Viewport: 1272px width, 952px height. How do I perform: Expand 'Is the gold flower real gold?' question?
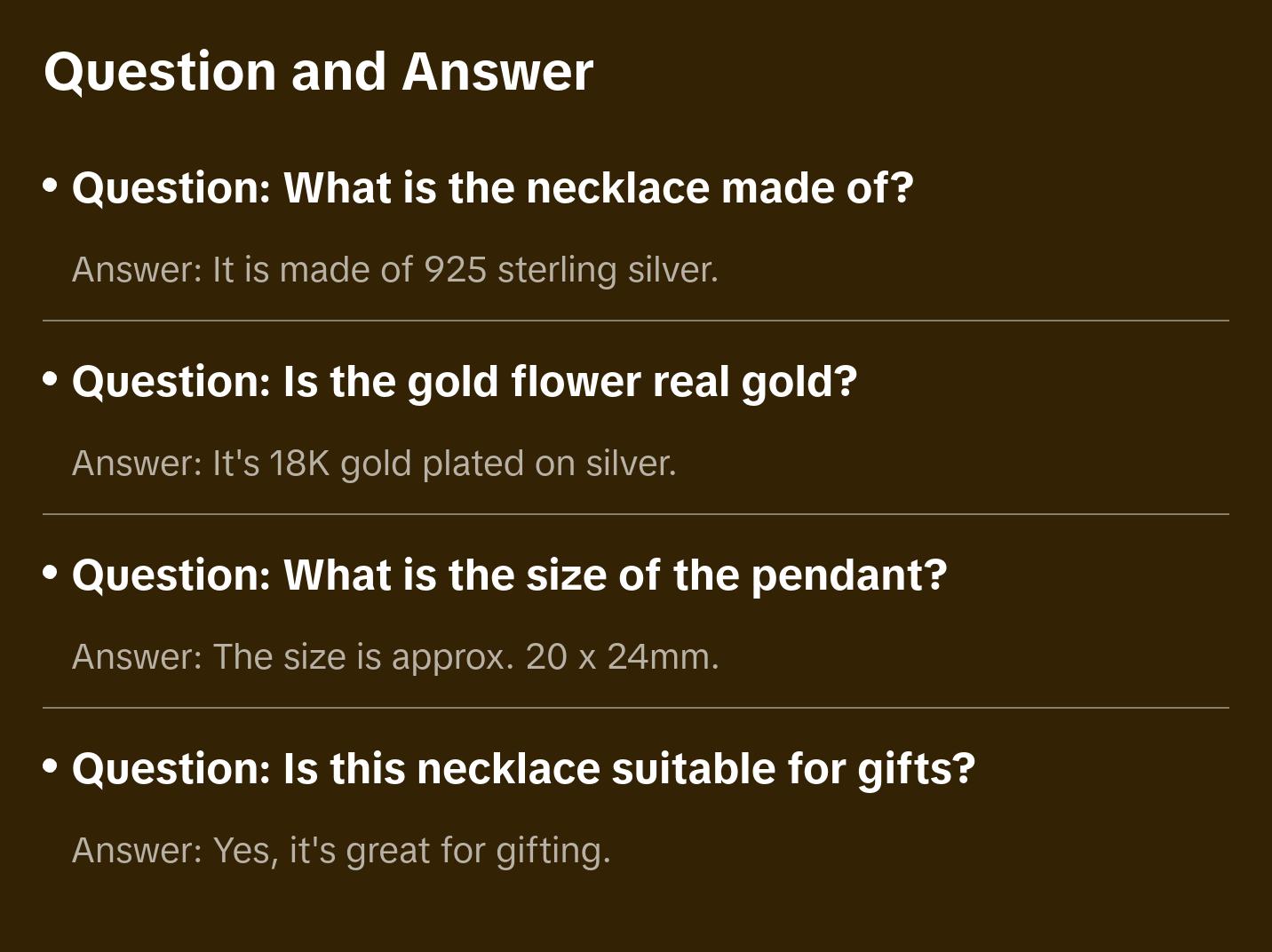[464, 382]
